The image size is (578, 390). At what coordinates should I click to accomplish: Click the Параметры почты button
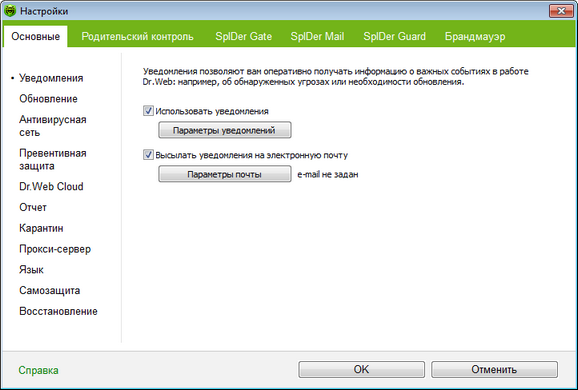[224, 174]
